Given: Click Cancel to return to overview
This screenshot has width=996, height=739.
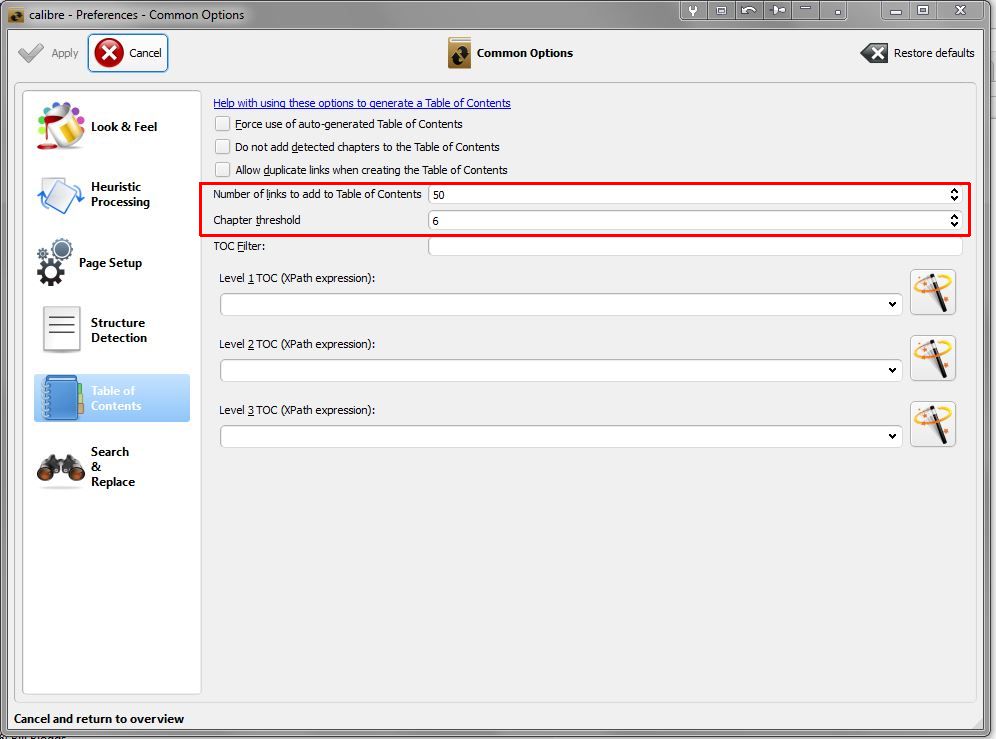Looking at the screenshot, I should point(128,53).
